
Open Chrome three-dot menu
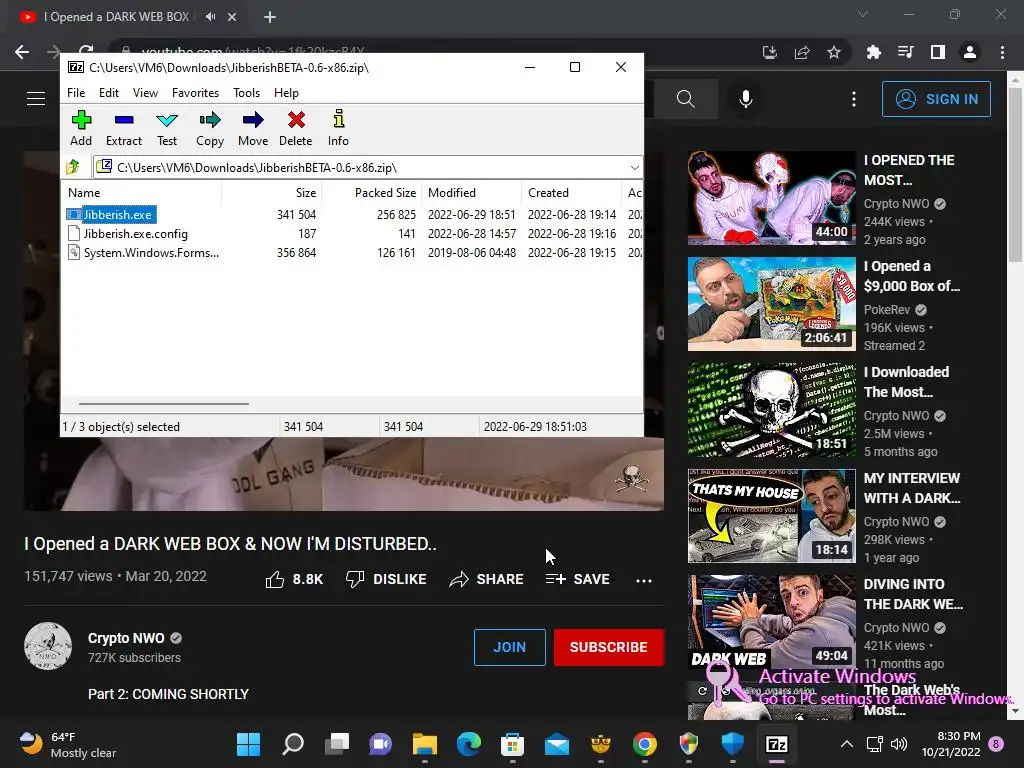(1002, 52)
